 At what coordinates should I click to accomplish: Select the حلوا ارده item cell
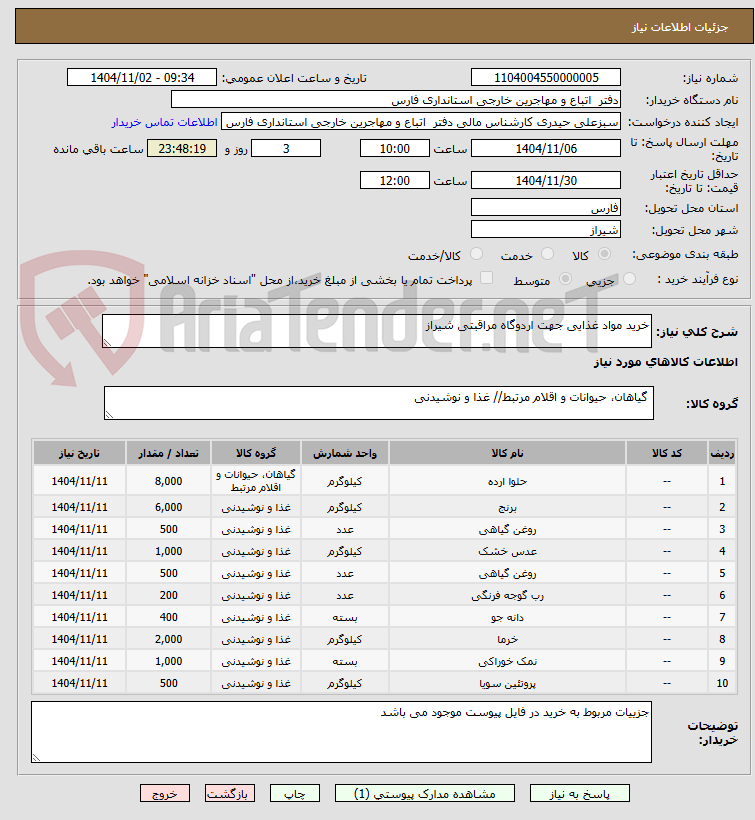pyautogui.click(x=507, y=481)
